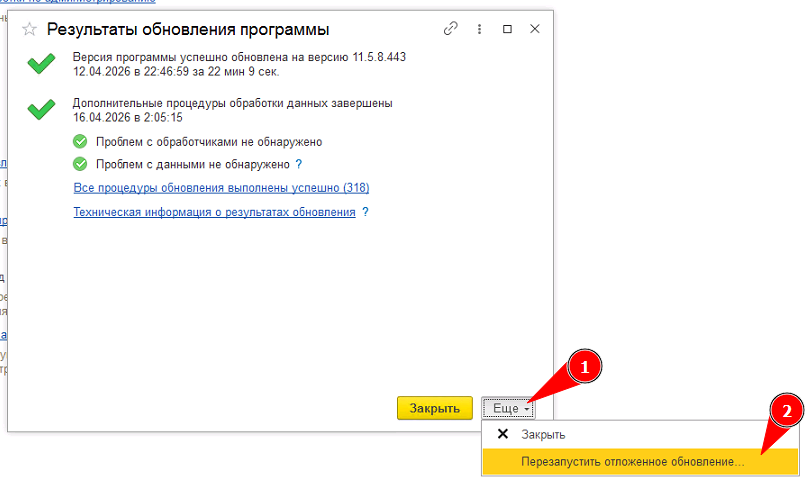Open help question mark after technical information link
Image resolution: width=811 pixels, height=494 pixels.
[365, 212]
